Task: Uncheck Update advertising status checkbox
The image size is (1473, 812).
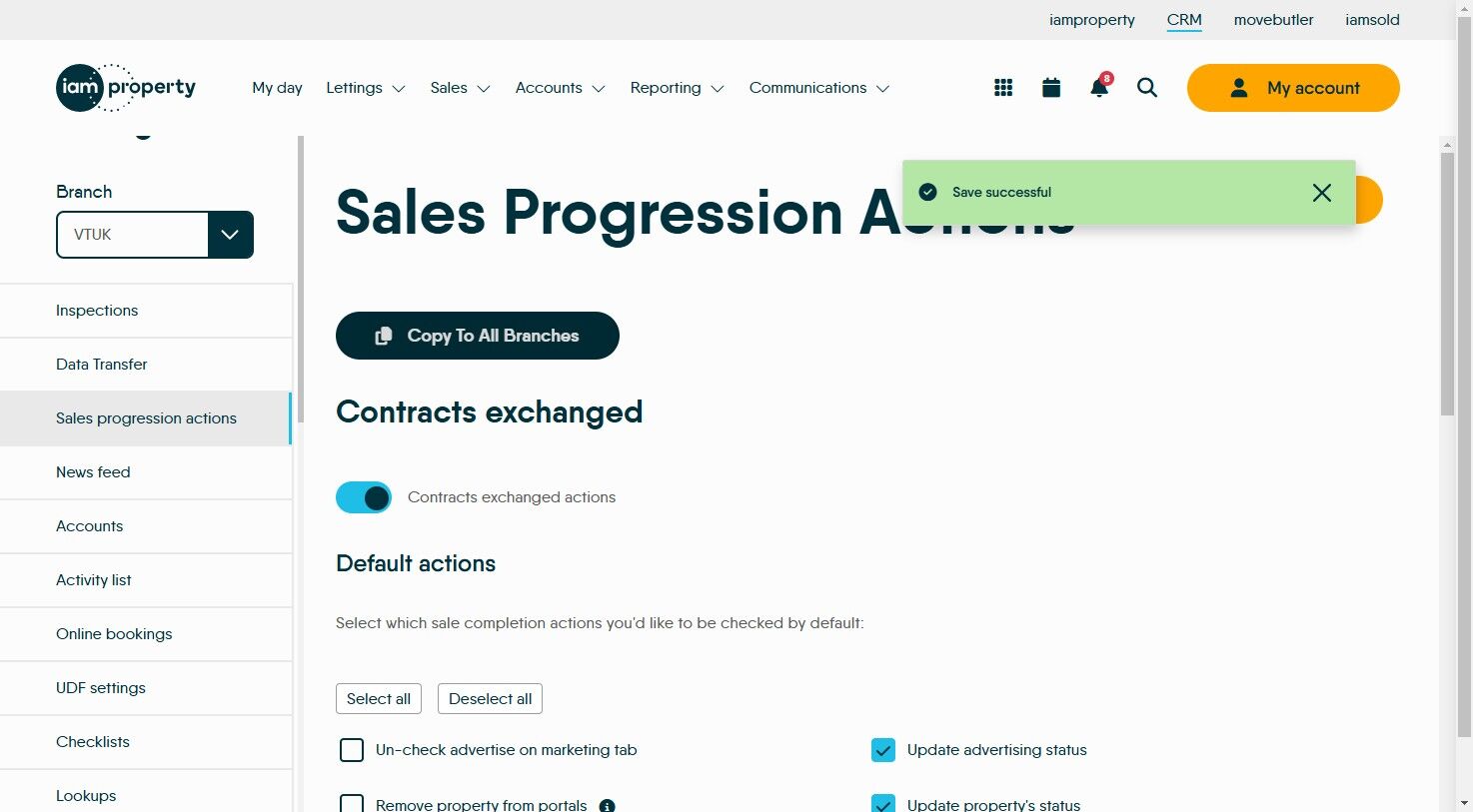Action: [x=883, y=750]
